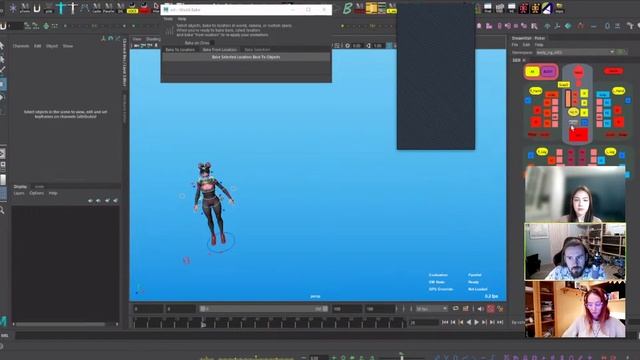
Task: Go to start of playback range
Action: [445, 322]
